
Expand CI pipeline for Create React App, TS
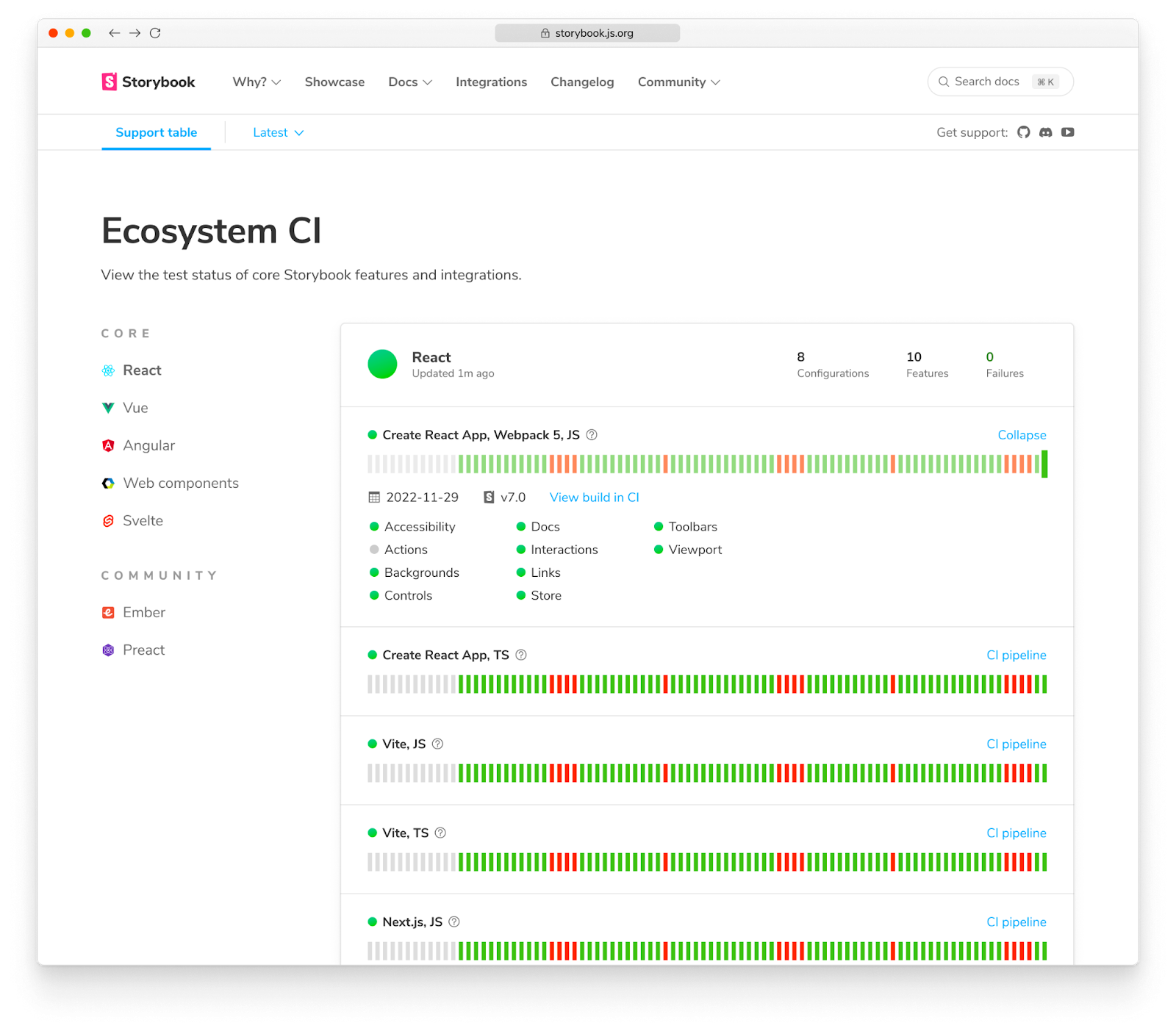pos(1016,655)
